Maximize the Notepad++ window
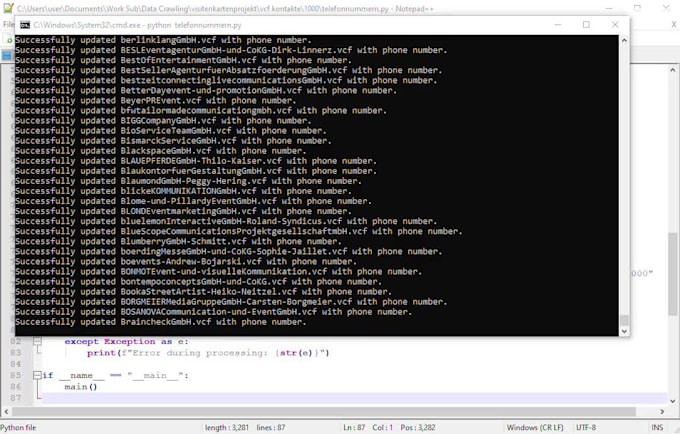The height and width of the screenshot is (434, 680). tap(637, 8)
